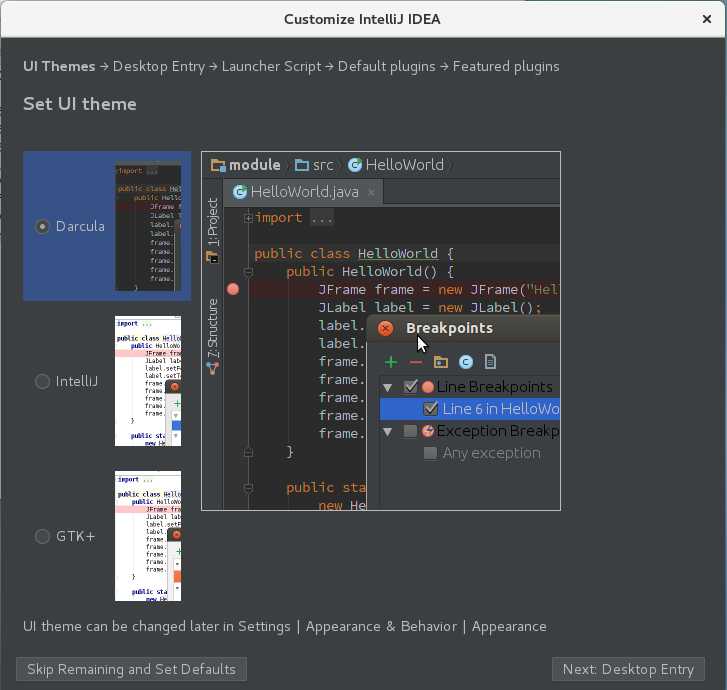Click the closing brace fold marker
727x690 pixels.
click(248, 452)
